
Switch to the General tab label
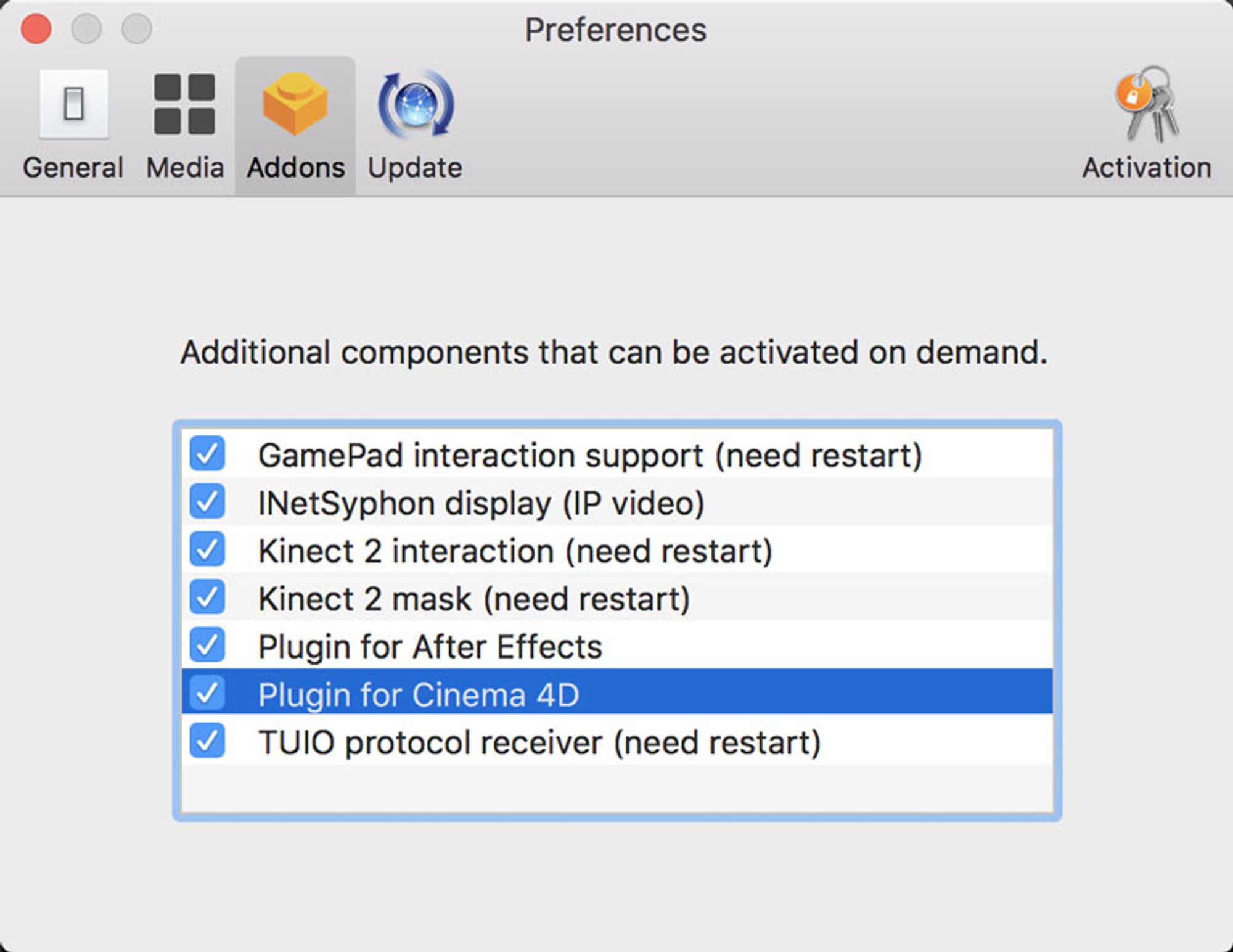[x=73, y=168]
